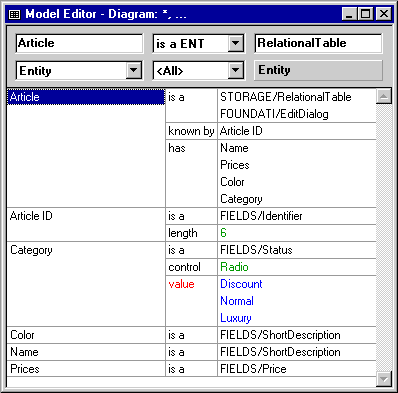Screen dimensions: 398x393
Task: Expand the Entity combo box arrow
Action: tap(133, 70)
